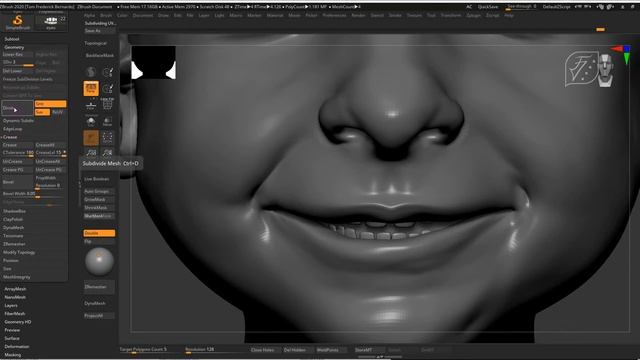The height and width of the screenshot is (360, 640).
Task: Adjust the CTolerance 180 slider
Action: click(x=18, y=153)
